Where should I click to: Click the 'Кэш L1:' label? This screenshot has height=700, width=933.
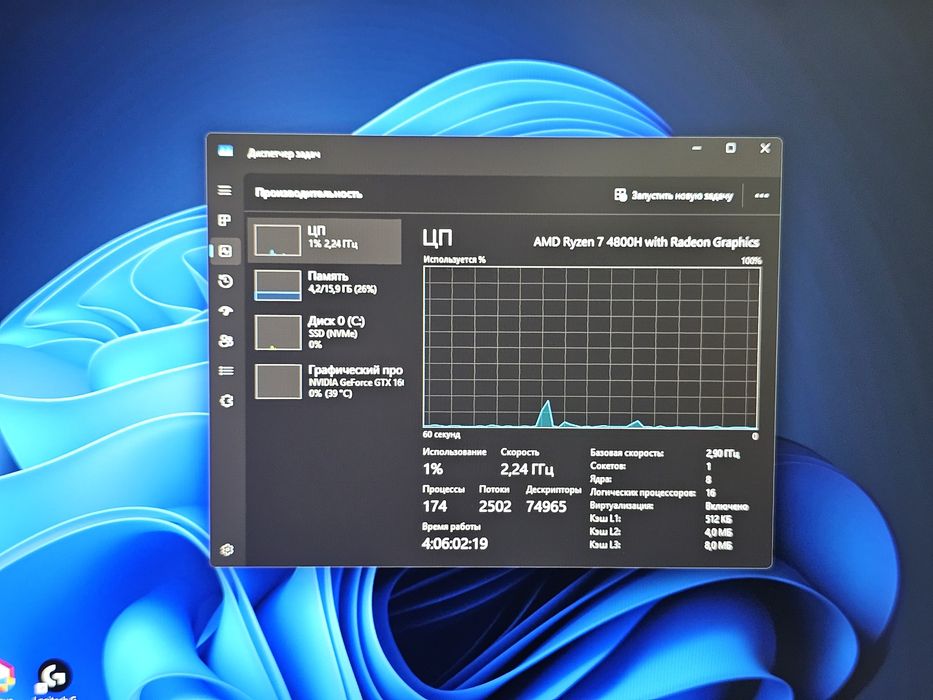tap(605, 518)
